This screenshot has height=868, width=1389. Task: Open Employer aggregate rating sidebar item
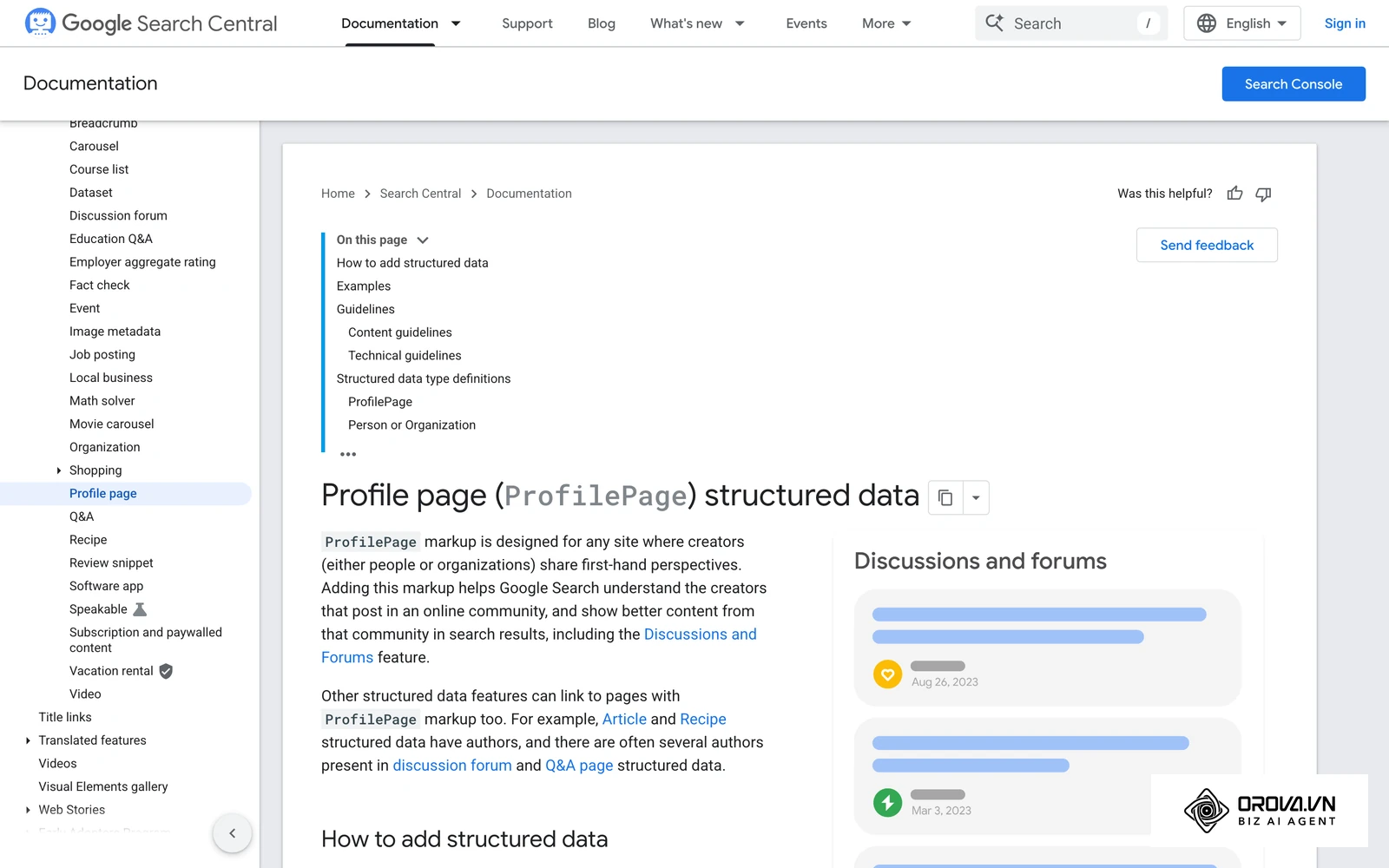pos(142,261)
